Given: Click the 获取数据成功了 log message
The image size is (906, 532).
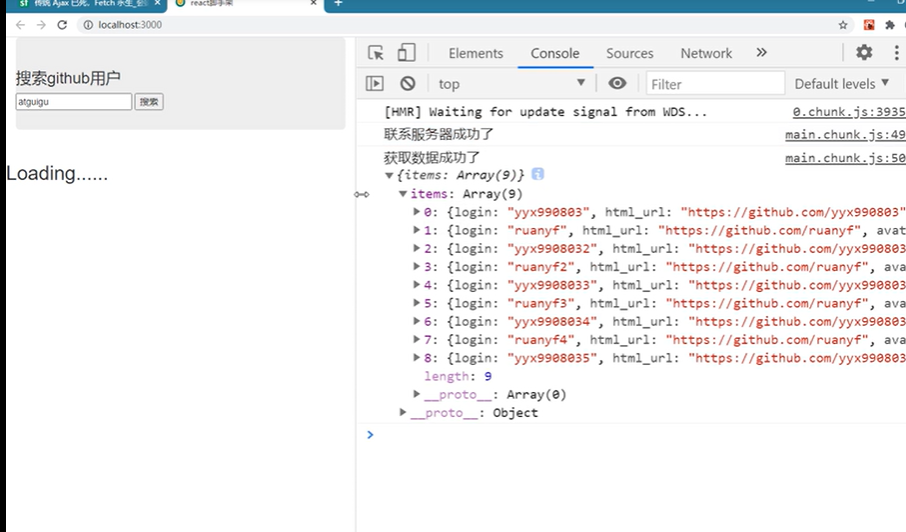Looking at the screenshot, I should [x=432, y=158].
